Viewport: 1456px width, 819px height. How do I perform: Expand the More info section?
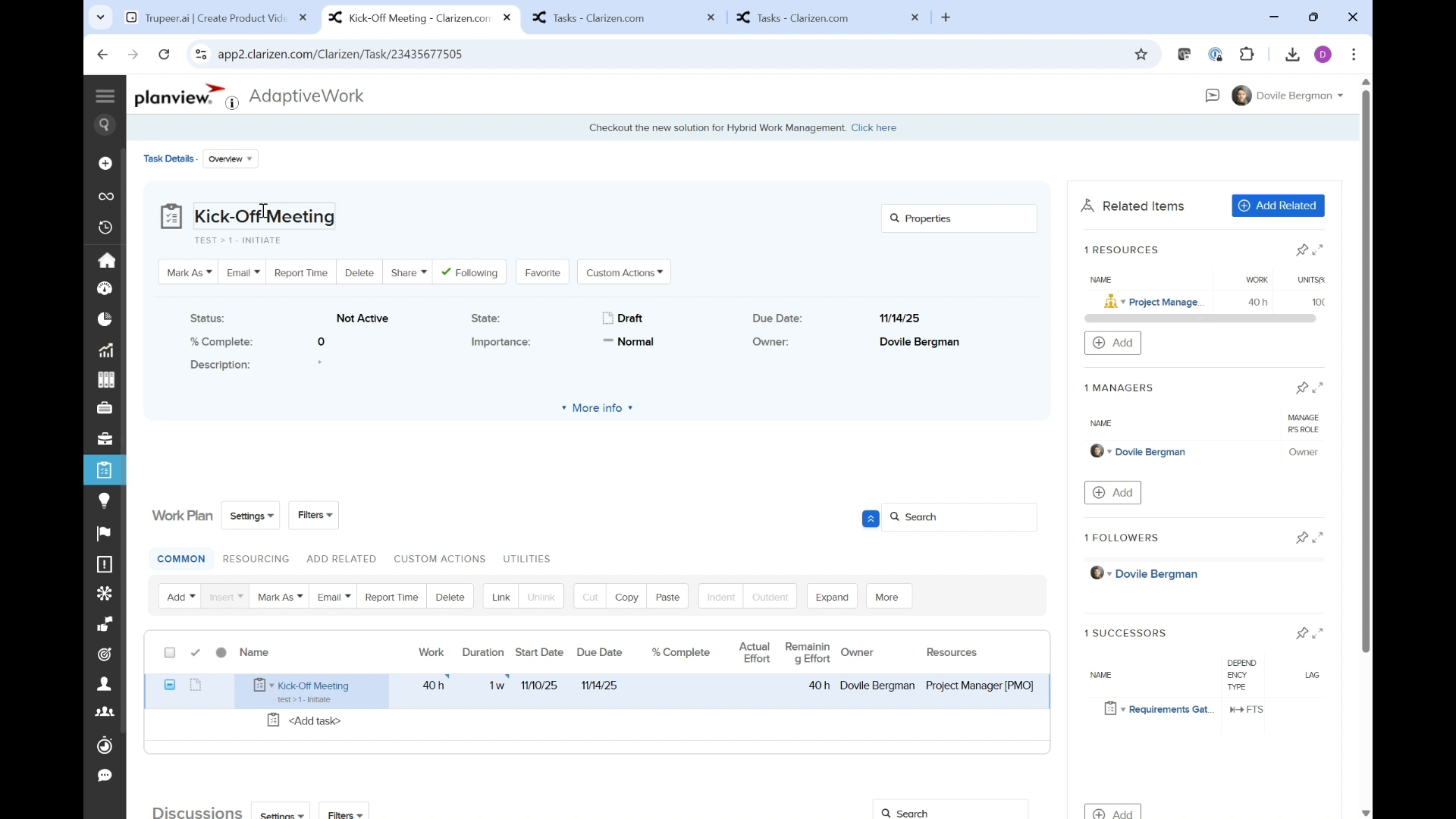pos(597,407)
